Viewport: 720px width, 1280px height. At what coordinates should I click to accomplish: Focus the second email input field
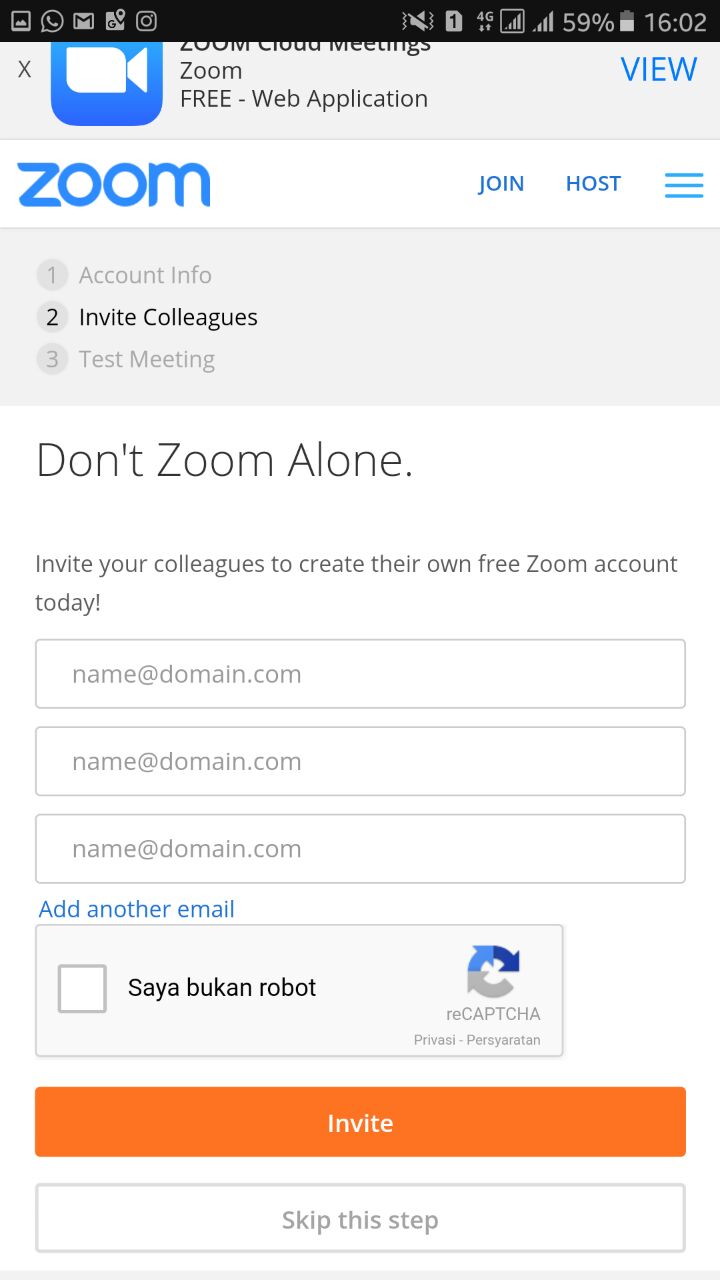point(360,761)
